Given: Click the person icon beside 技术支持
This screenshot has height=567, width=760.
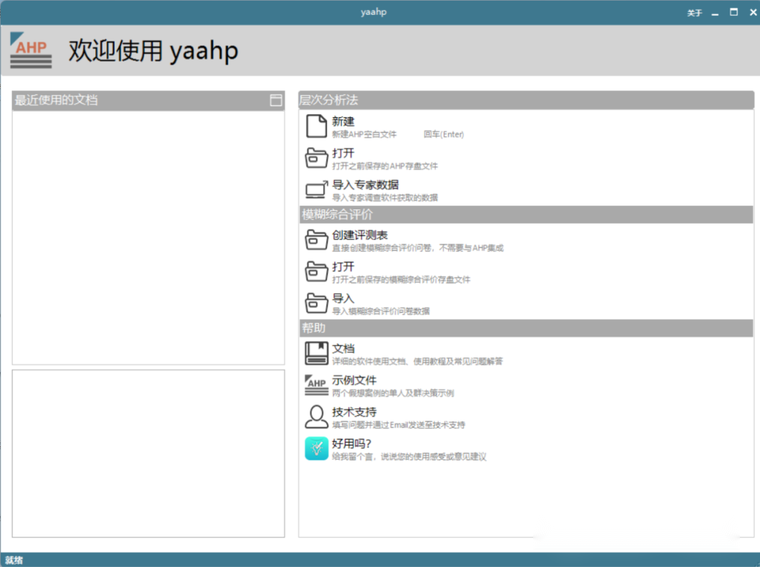Looking at the screenshot, I should [x=316, y=417].
